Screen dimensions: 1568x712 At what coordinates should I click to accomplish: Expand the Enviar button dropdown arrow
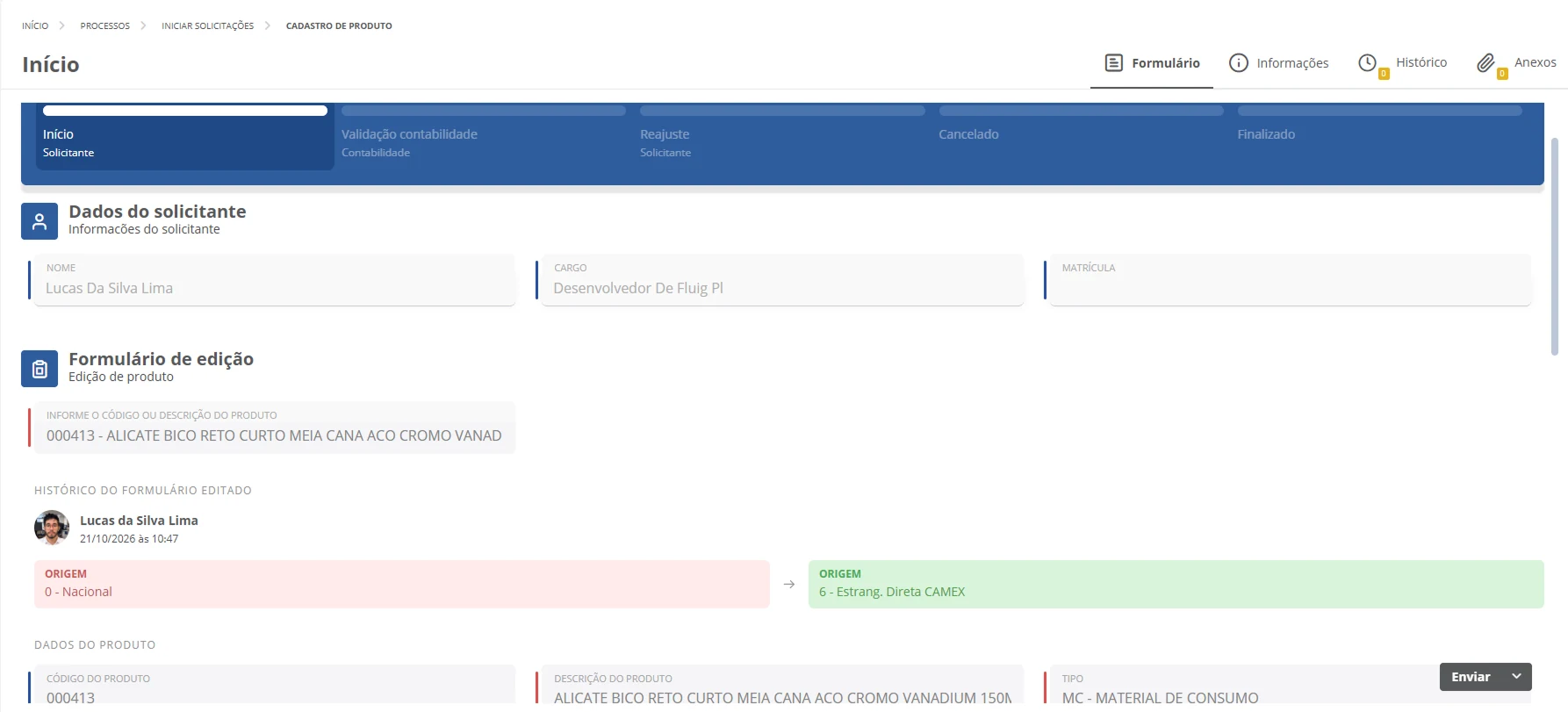click(1516, 676)
